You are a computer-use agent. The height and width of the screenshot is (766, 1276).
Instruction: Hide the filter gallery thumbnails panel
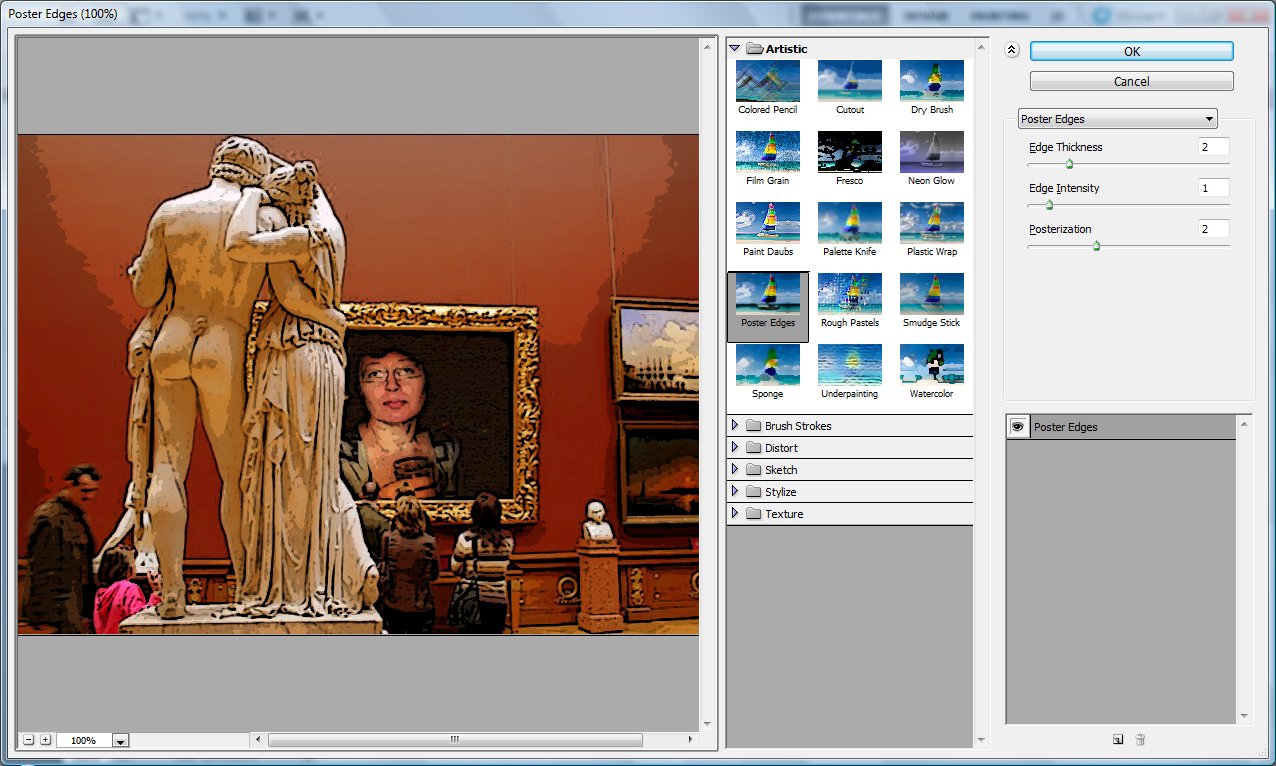(x=1012, y=50)
